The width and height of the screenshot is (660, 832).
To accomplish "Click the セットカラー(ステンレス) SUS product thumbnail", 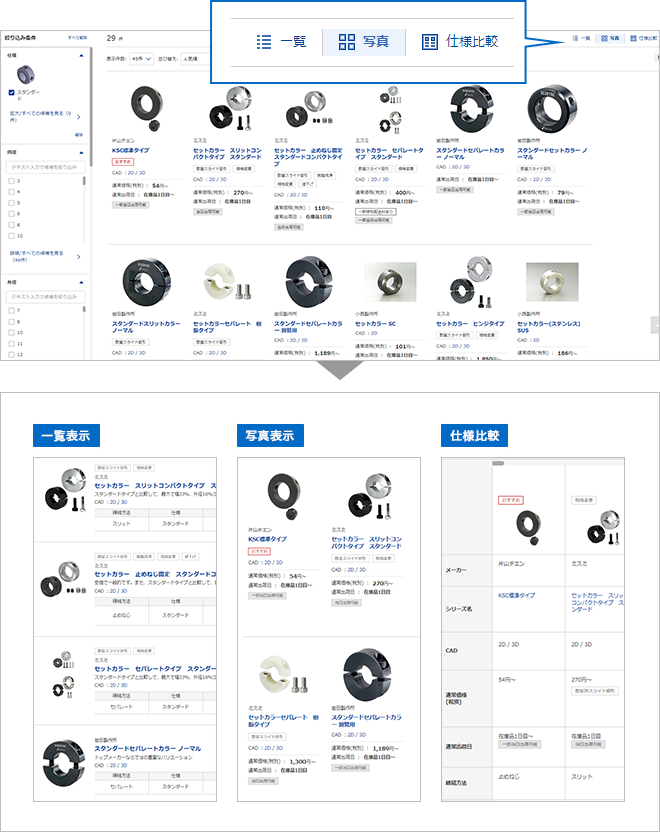I will 551,283.
